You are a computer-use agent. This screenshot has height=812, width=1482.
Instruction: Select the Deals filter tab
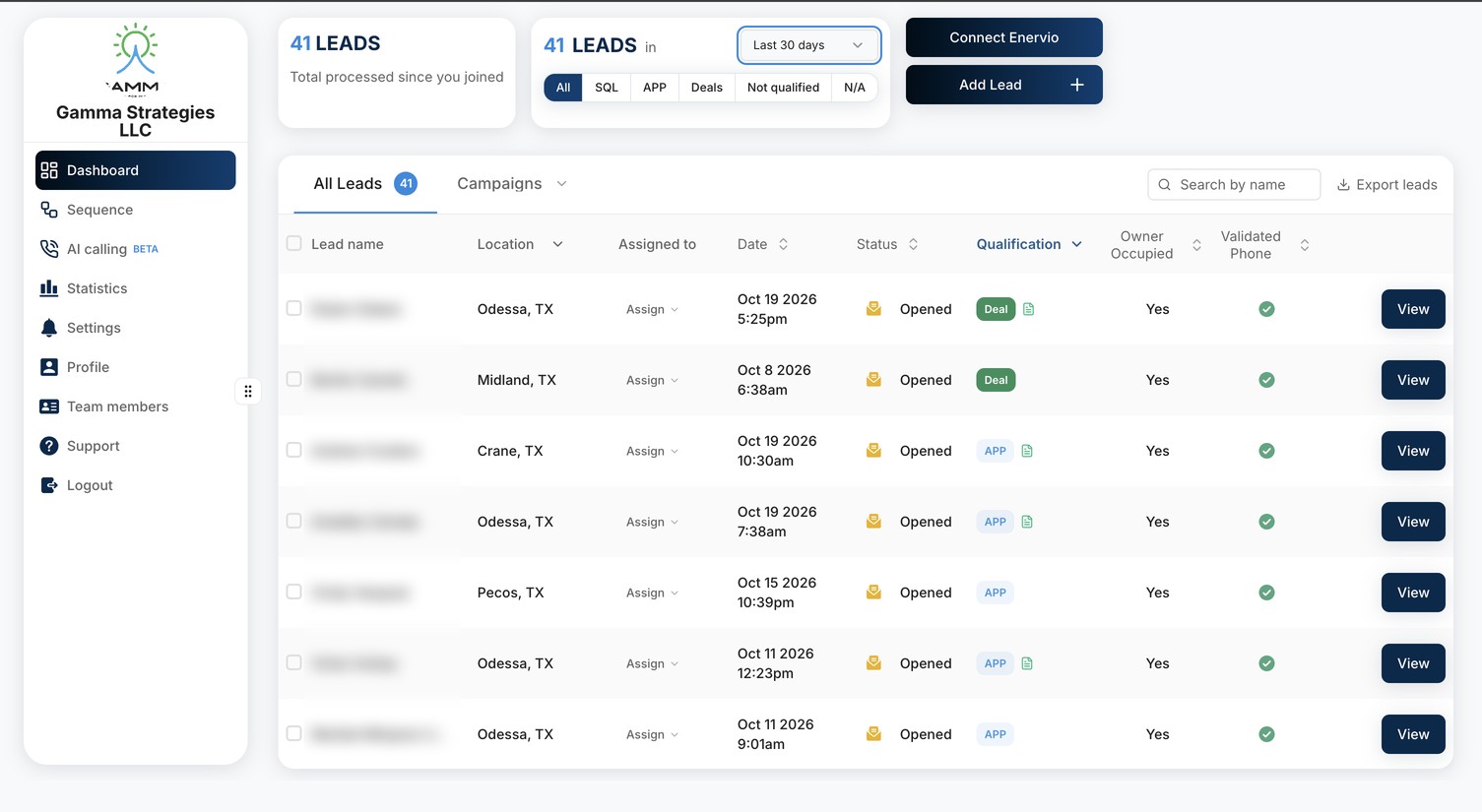pos(707,88)
